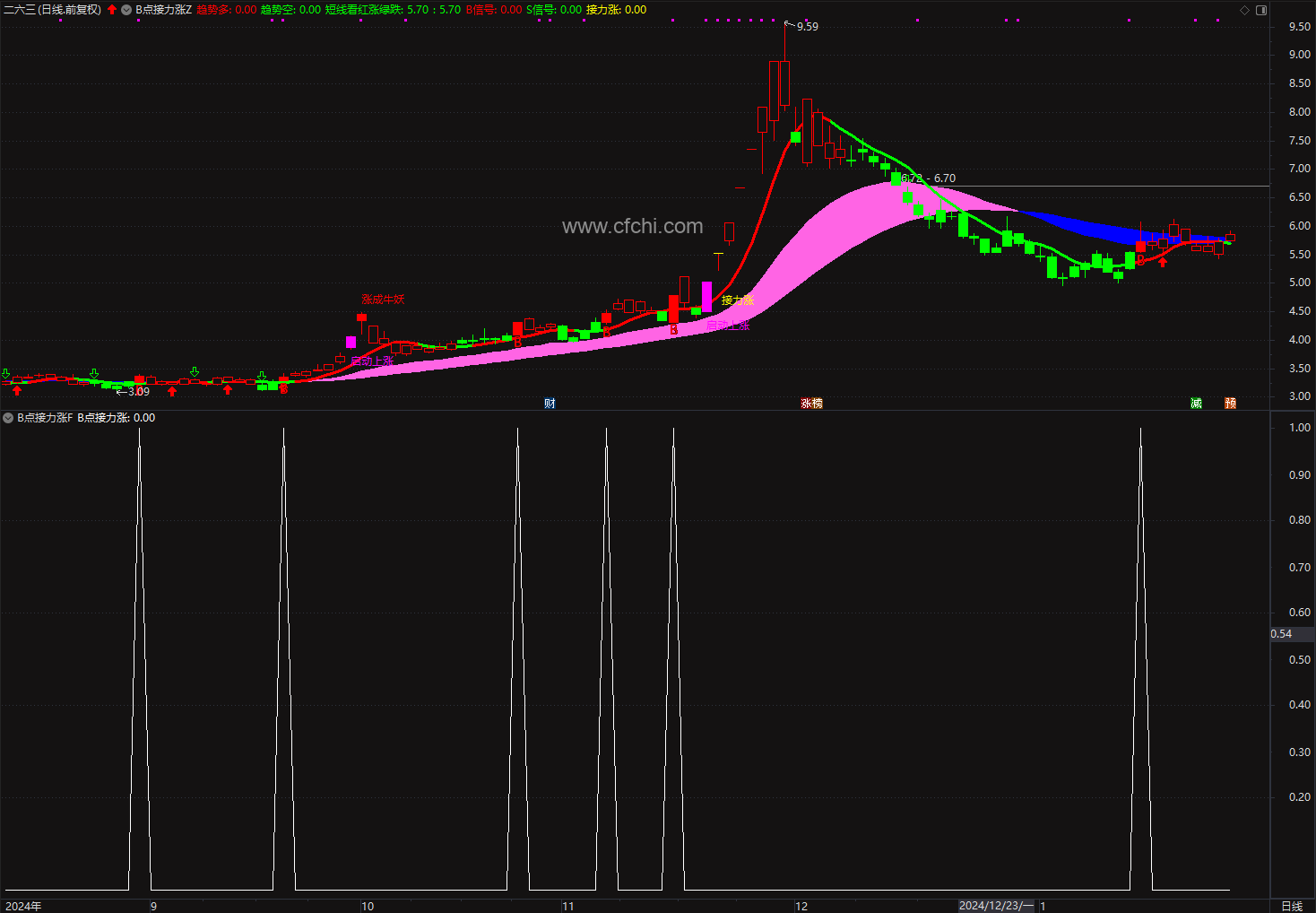Click the 减 event marker near the chart end
The height and width of the screenshot is (913, 1316).
tap(1196, 404)
